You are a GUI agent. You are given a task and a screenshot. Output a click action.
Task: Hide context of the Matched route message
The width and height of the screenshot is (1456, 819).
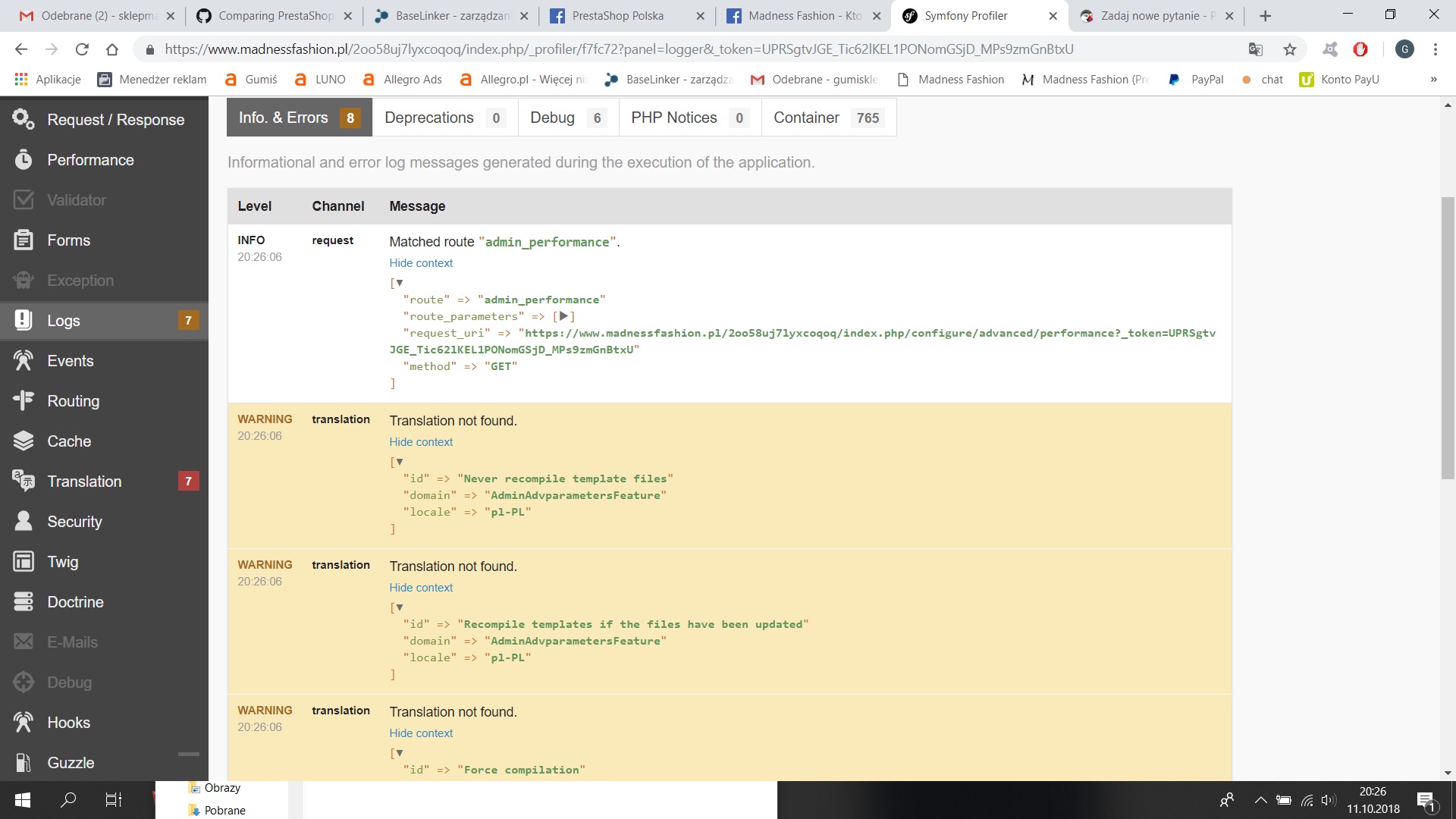pos(421,263)
